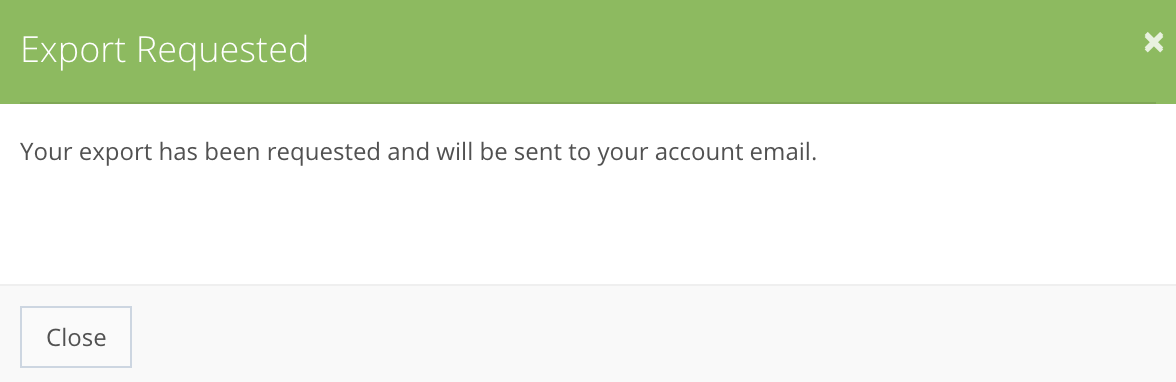Dismiss the dialog with the X icon
This screenshot has width=1176, height=382.
(1154, 44)
